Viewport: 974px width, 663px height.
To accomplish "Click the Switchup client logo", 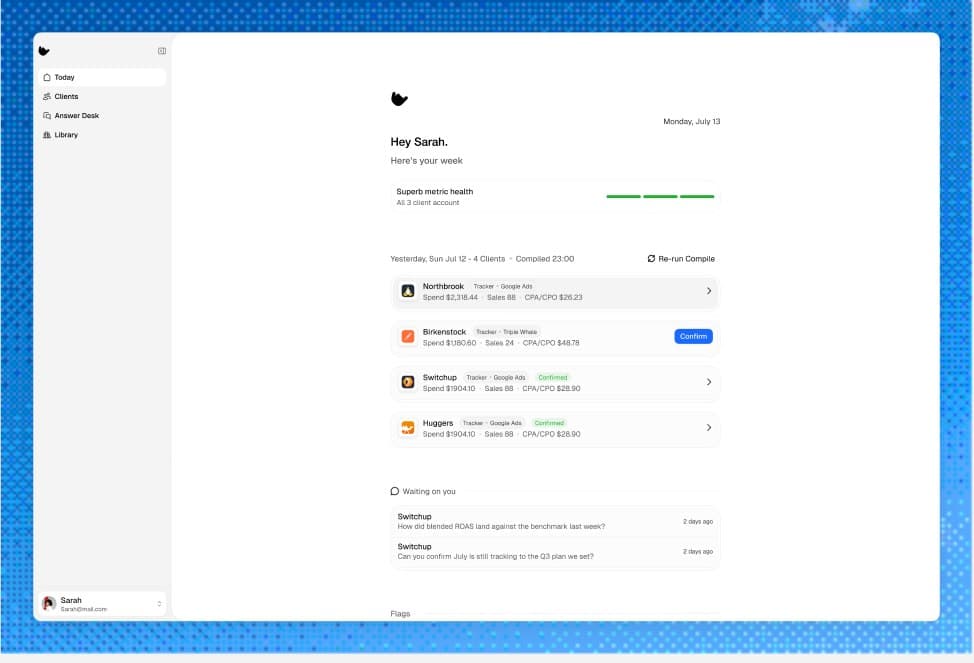I will 407,382.
